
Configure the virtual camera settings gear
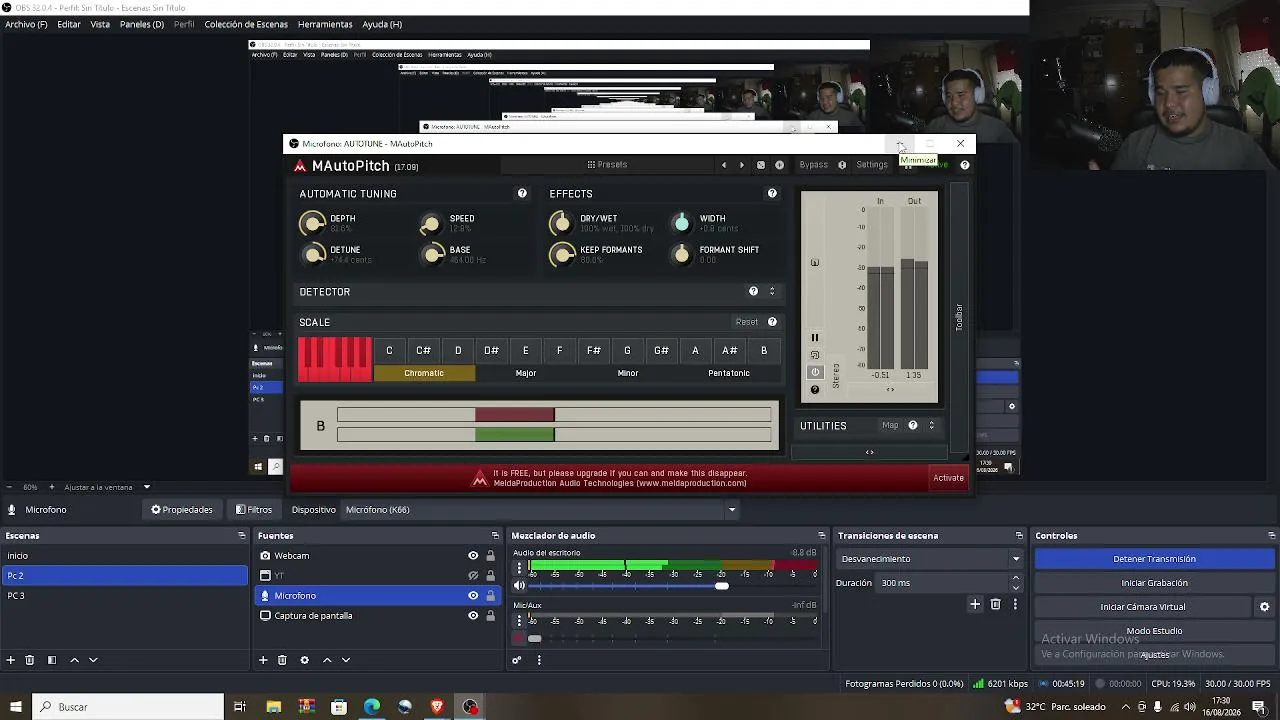tap(1264, 607)
